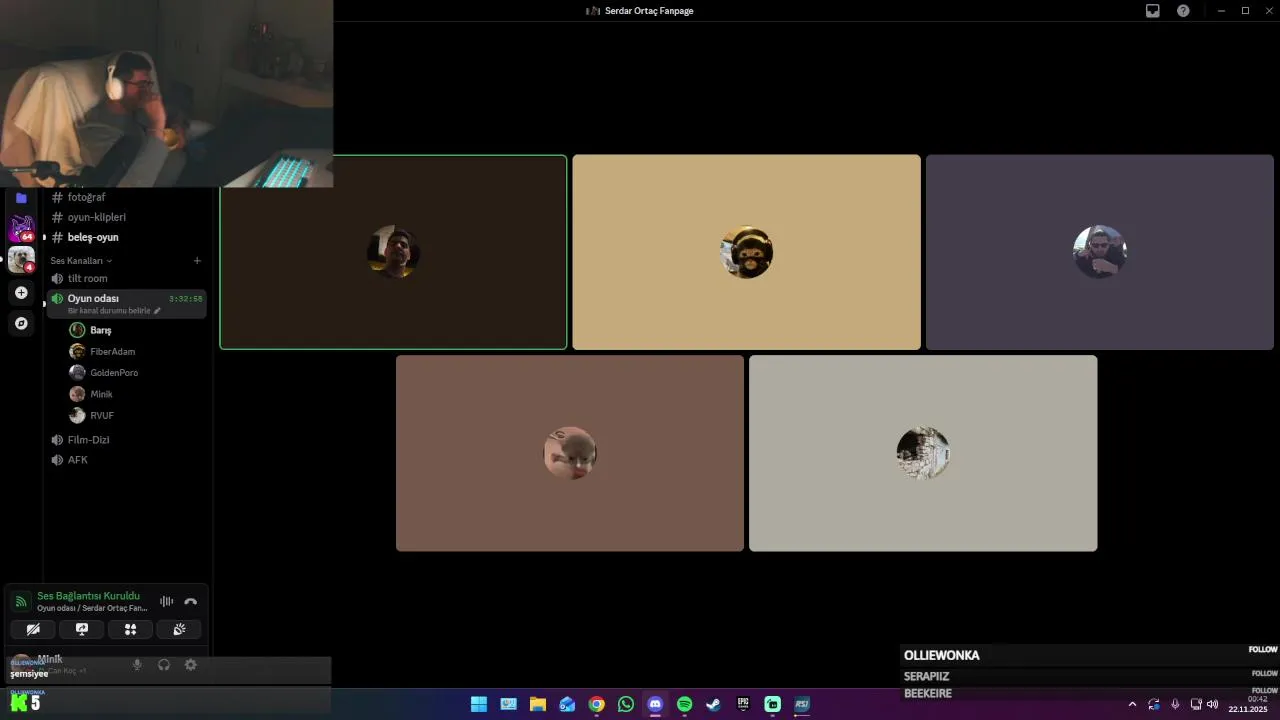Open WhatsApp from taskbar
The height and width of the screenshot is (720, 1280).
626,704
